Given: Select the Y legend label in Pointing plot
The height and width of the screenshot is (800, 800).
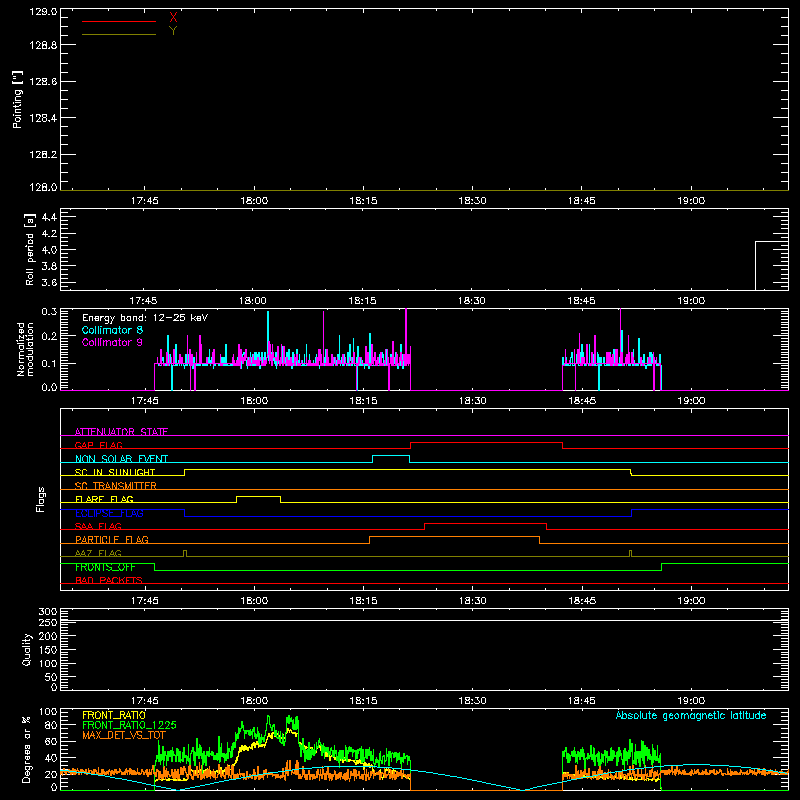Looking at the screenshot, I should coord(173,31).
